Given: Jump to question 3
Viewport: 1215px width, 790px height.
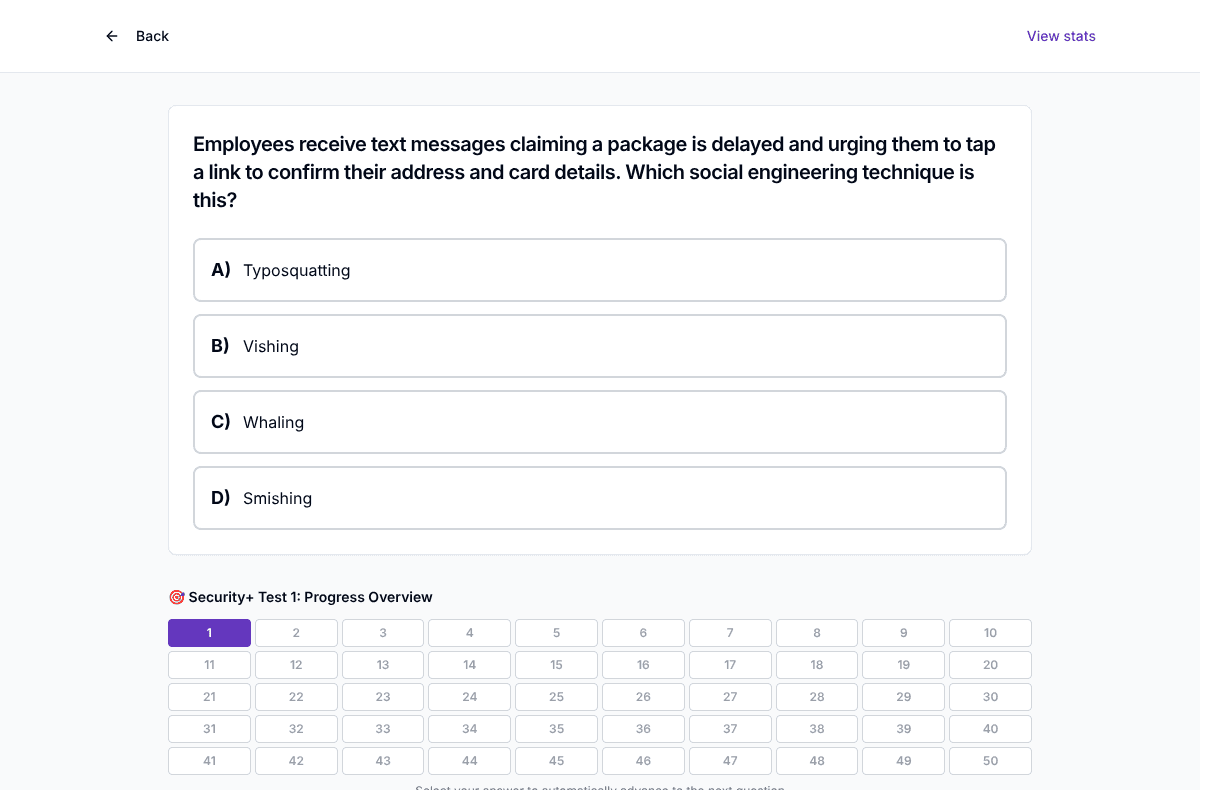Looking at the screenshot, I should (x=383, y=633).
